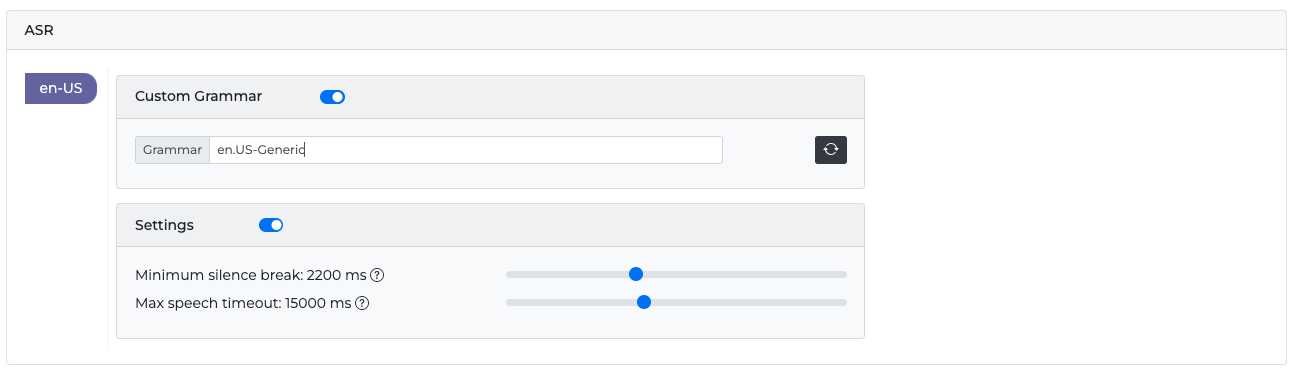Select the en-US language tab
The width and height of the screenshot is (1291, 372).
(61, 88)
